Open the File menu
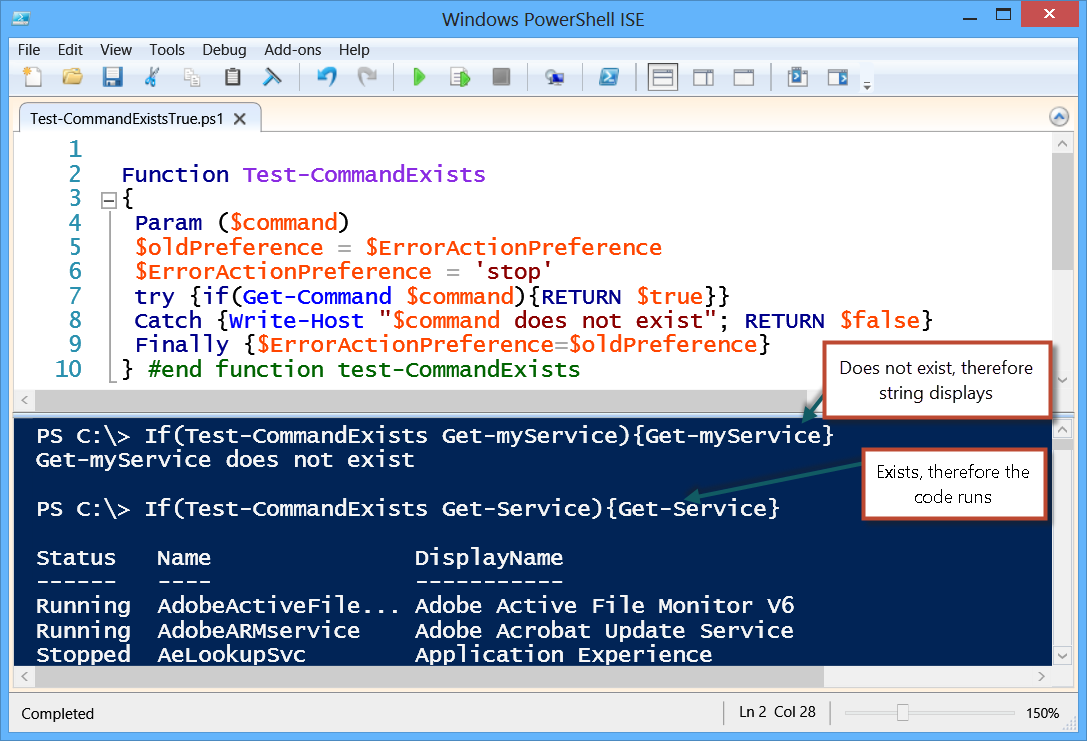 click(28, 50)
